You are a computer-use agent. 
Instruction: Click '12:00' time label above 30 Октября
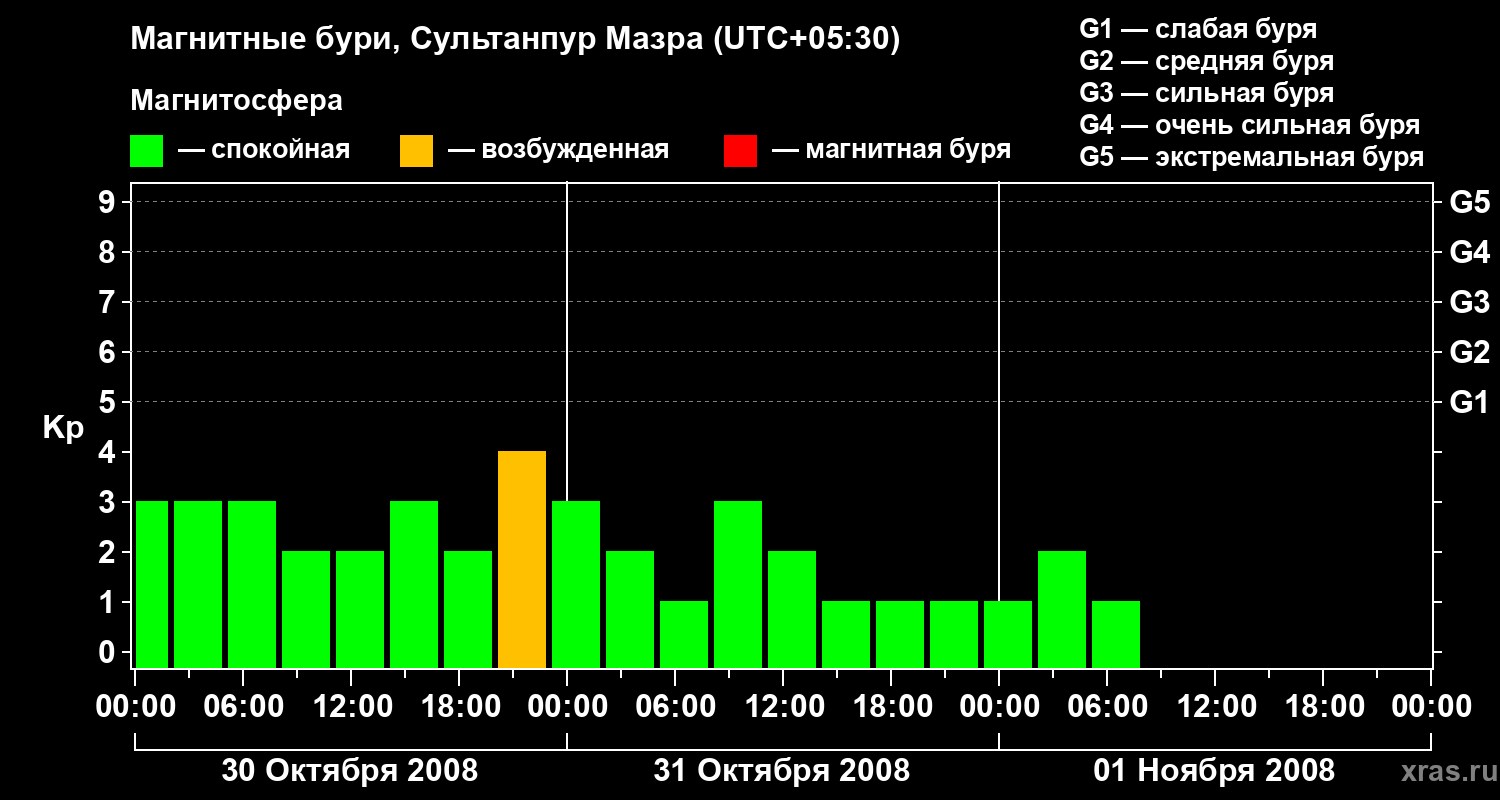tap(351, 706)
